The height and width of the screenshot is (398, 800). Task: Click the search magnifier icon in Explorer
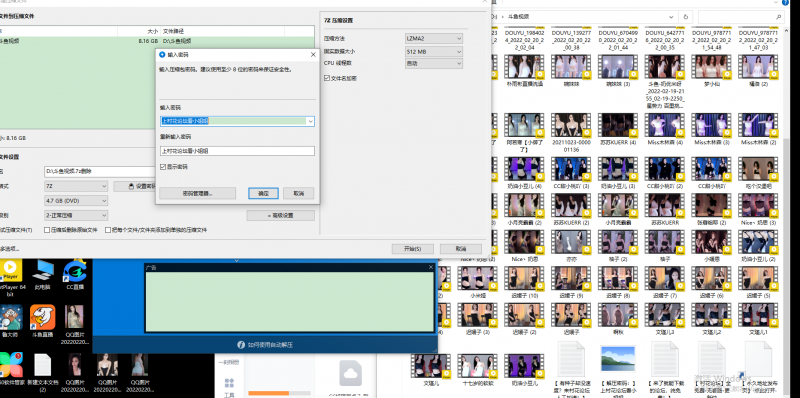[778, 17]
